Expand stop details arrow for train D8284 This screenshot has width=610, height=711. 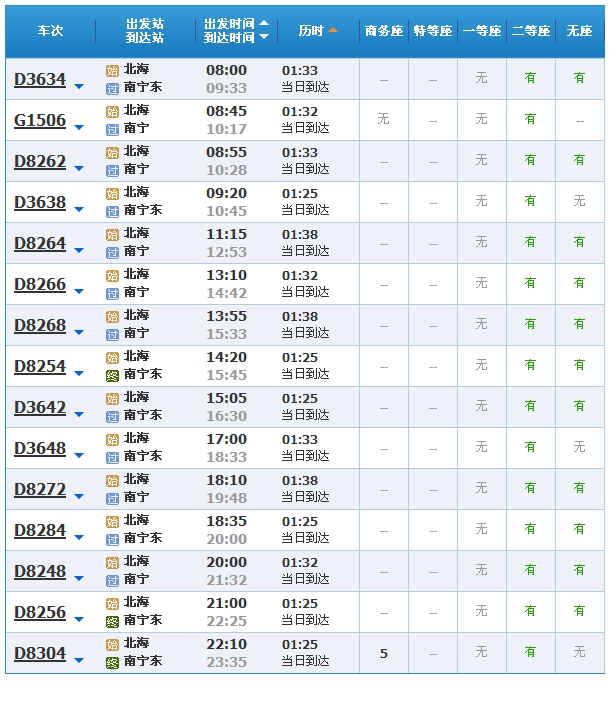point(79,538)
